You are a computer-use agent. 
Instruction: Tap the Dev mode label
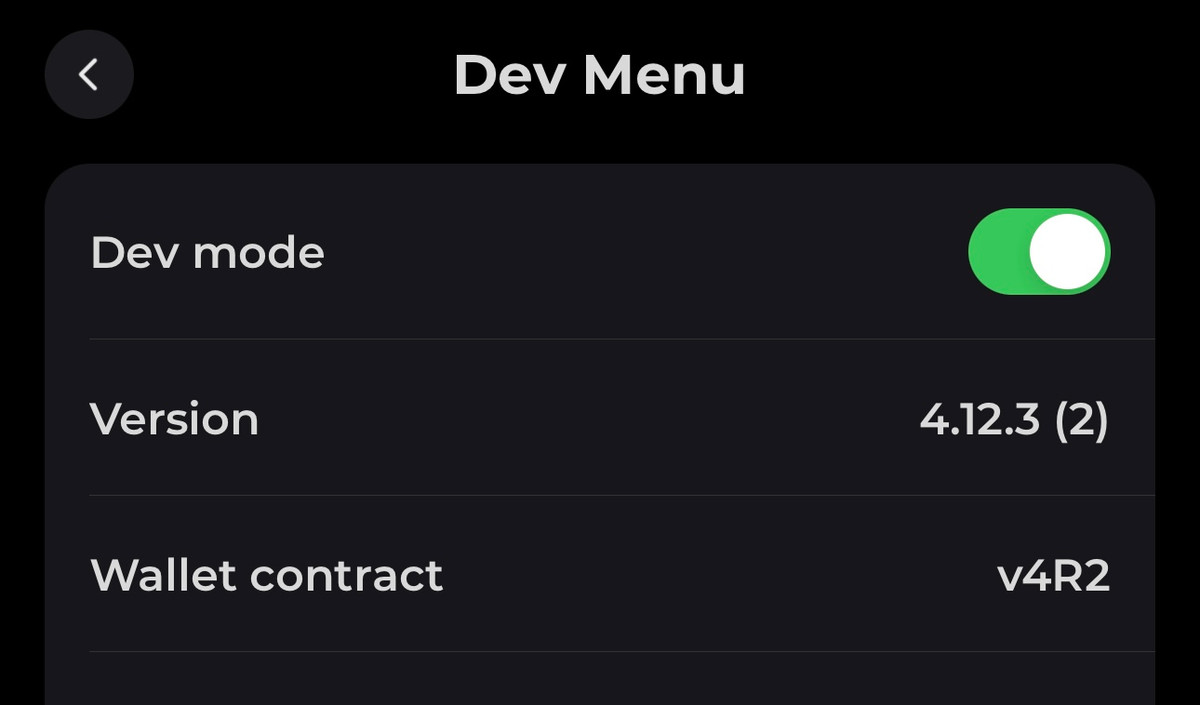point(207,253)
